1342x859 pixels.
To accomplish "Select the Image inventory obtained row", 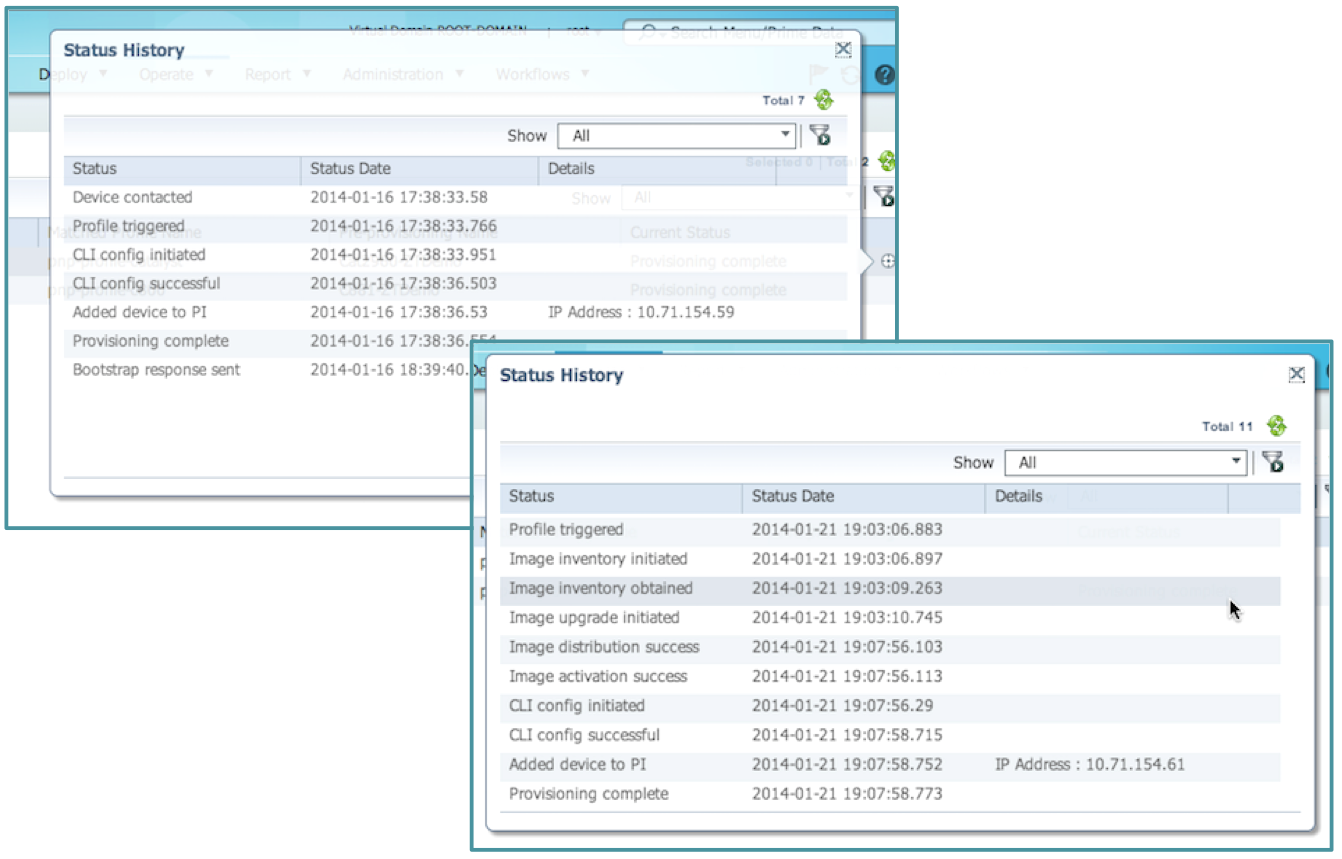I will (600, 589).
